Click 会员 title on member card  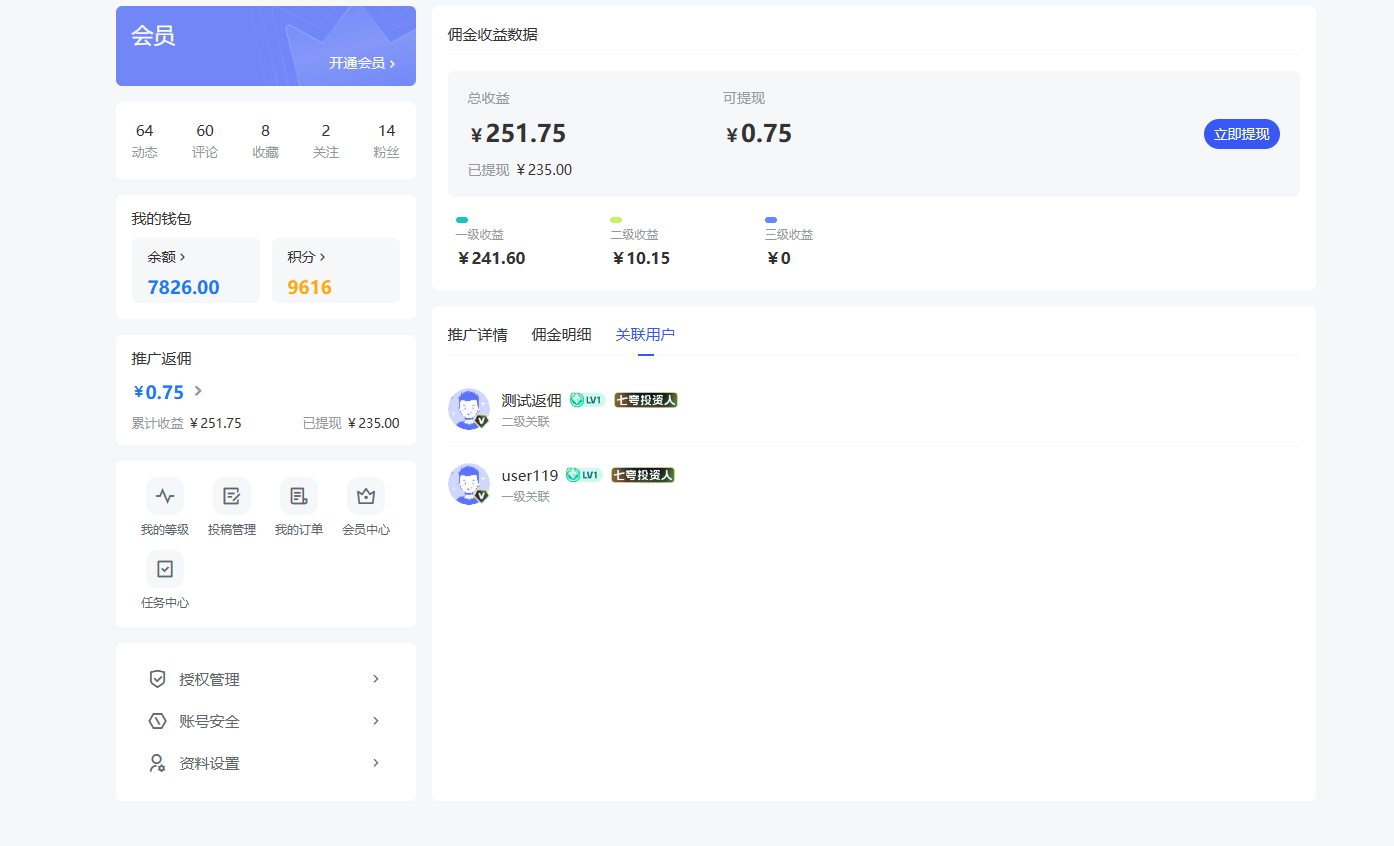click(153, 36)
